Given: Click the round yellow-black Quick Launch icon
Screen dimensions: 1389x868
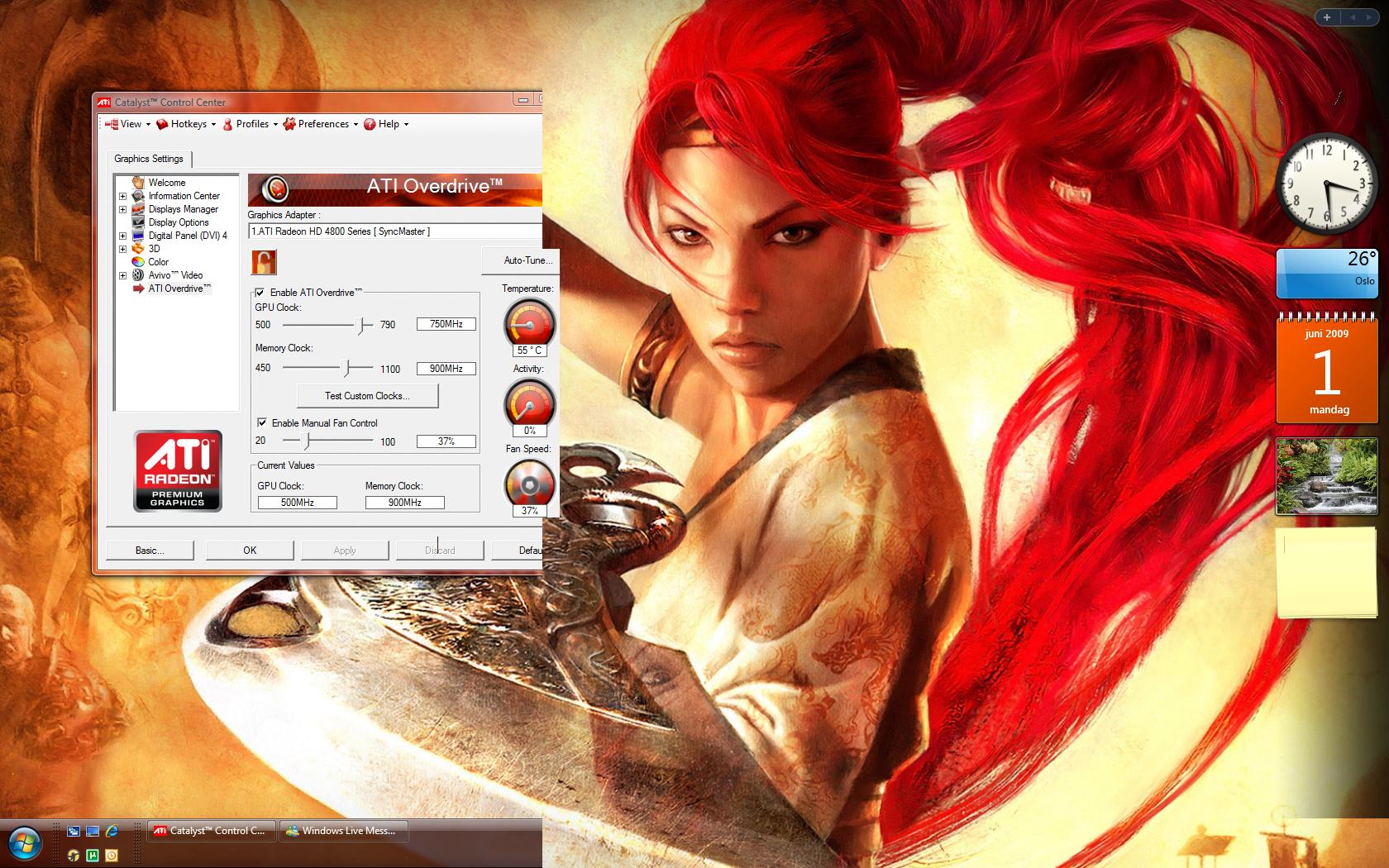Looking at the screenshot, I should [74, 855].
